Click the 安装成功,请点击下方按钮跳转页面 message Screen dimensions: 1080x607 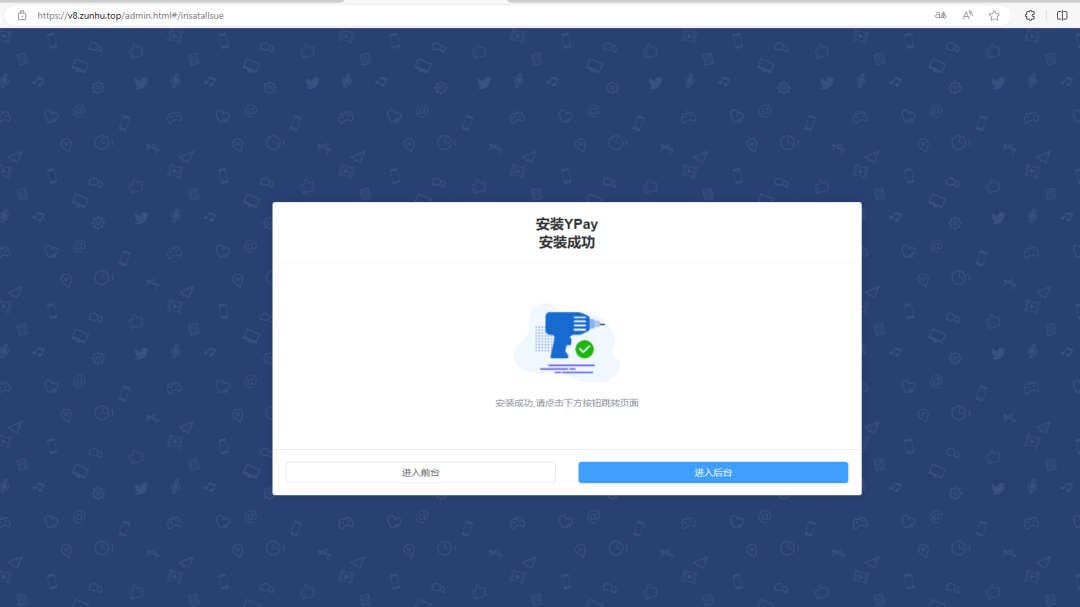point(567,403)
